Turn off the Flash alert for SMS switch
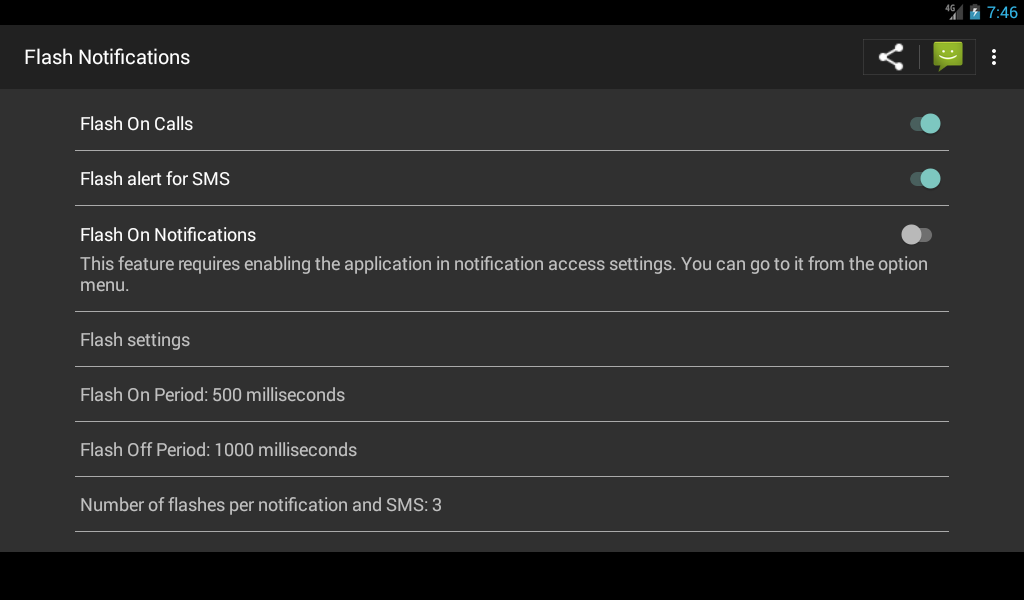 point(925,179)
